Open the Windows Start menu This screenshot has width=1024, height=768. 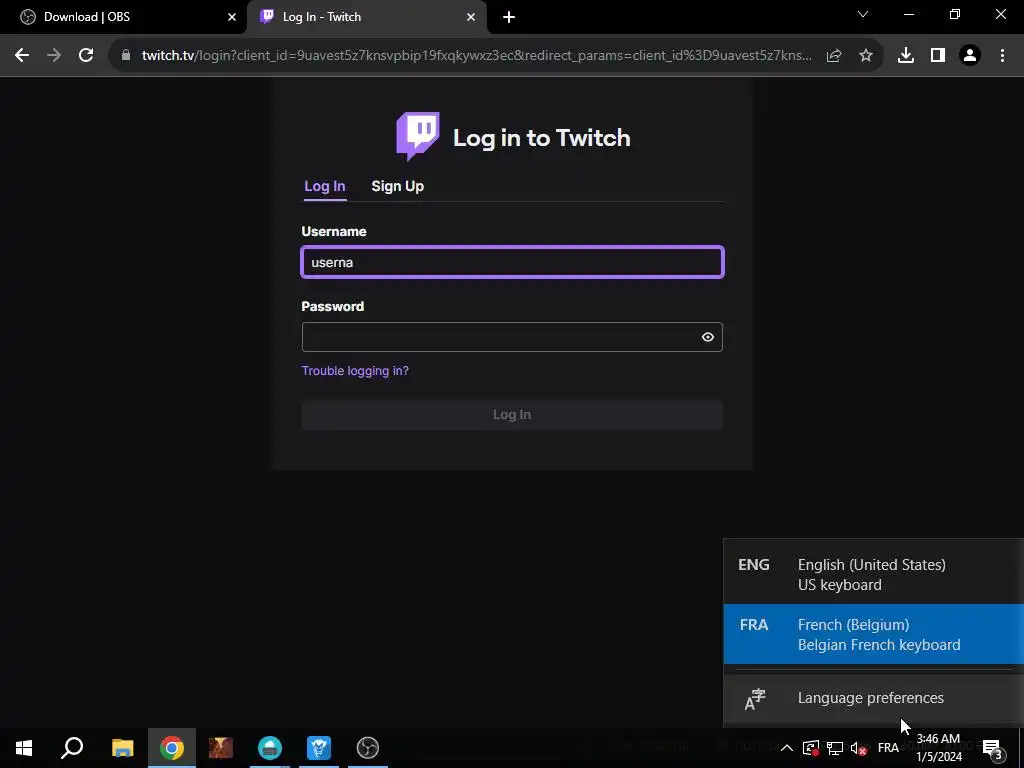24,748
